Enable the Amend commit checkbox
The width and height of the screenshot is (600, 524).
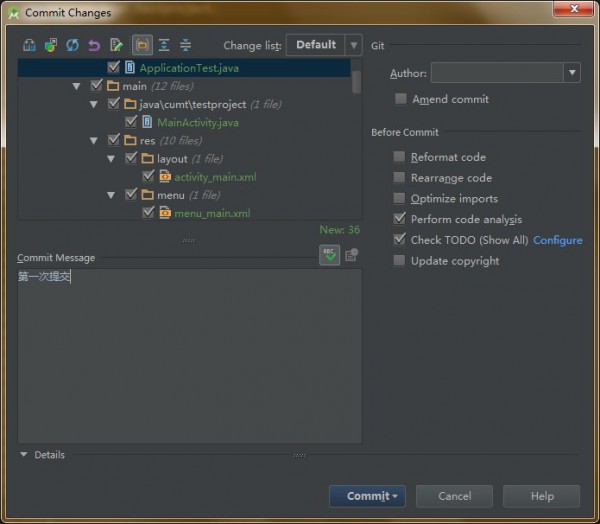click(x=401, y=99)
